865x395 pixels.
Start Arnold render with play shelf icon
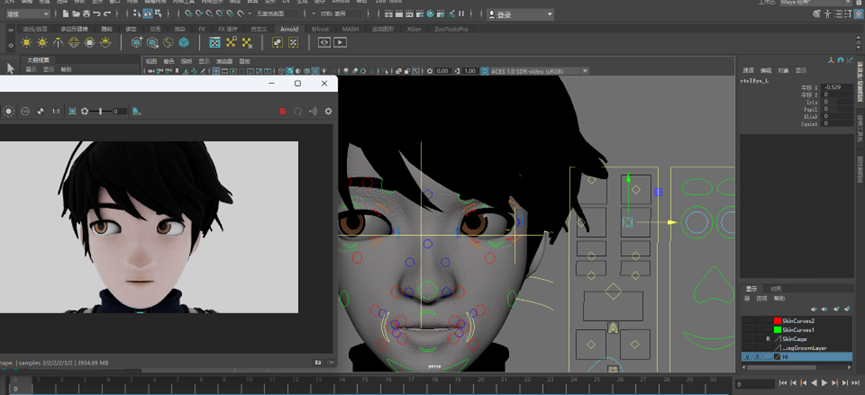pos(340,42)
